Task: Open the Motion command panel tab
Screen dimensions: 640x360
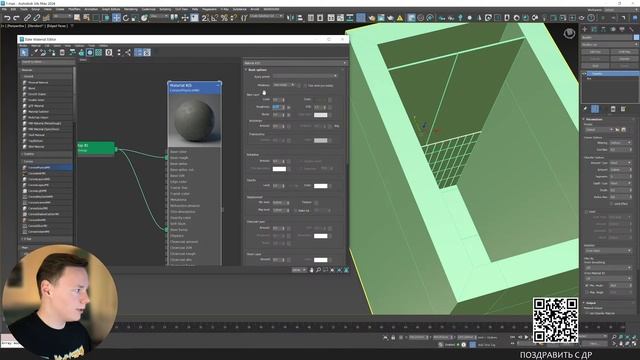Action: [613, 29]
